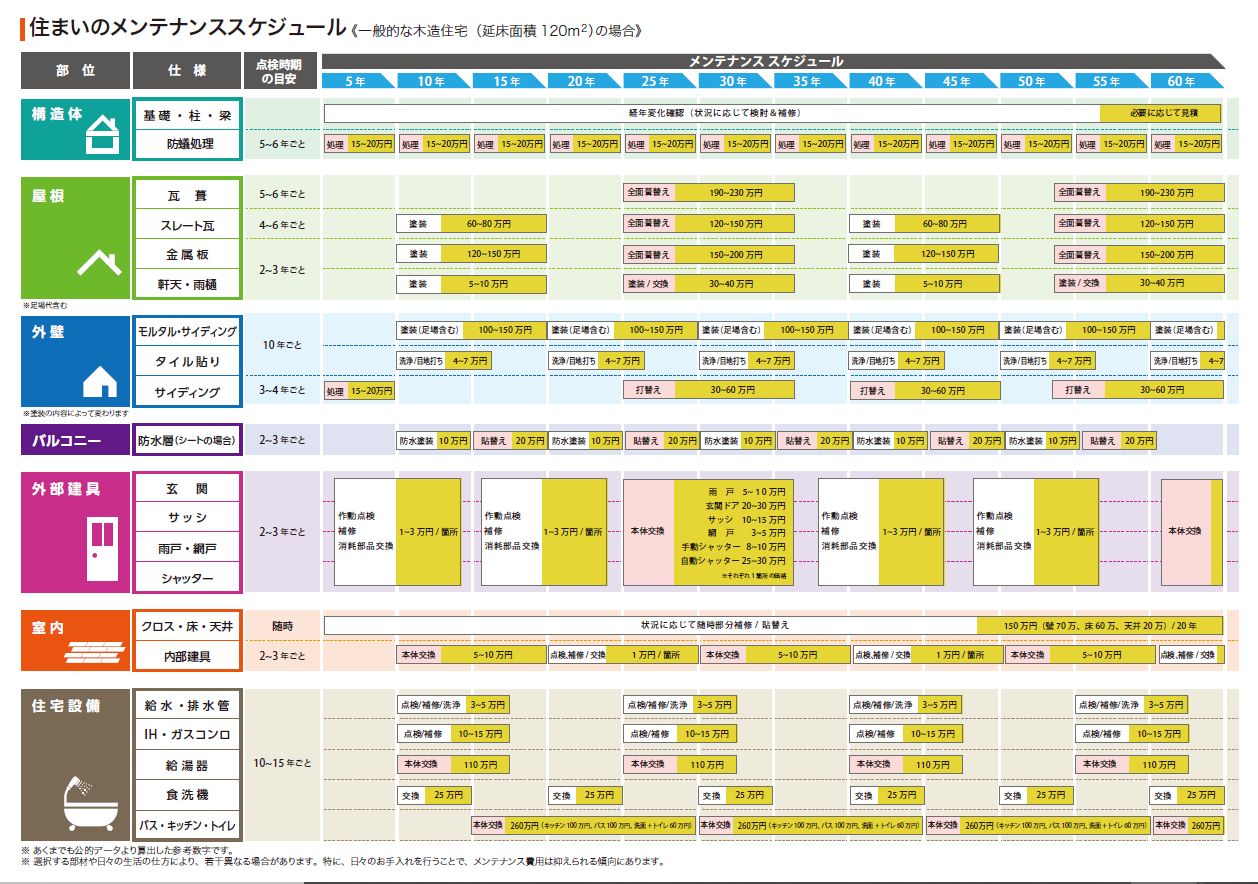1258x884 pixels.
Task: Select the 30年 column header
Action: 733,81
